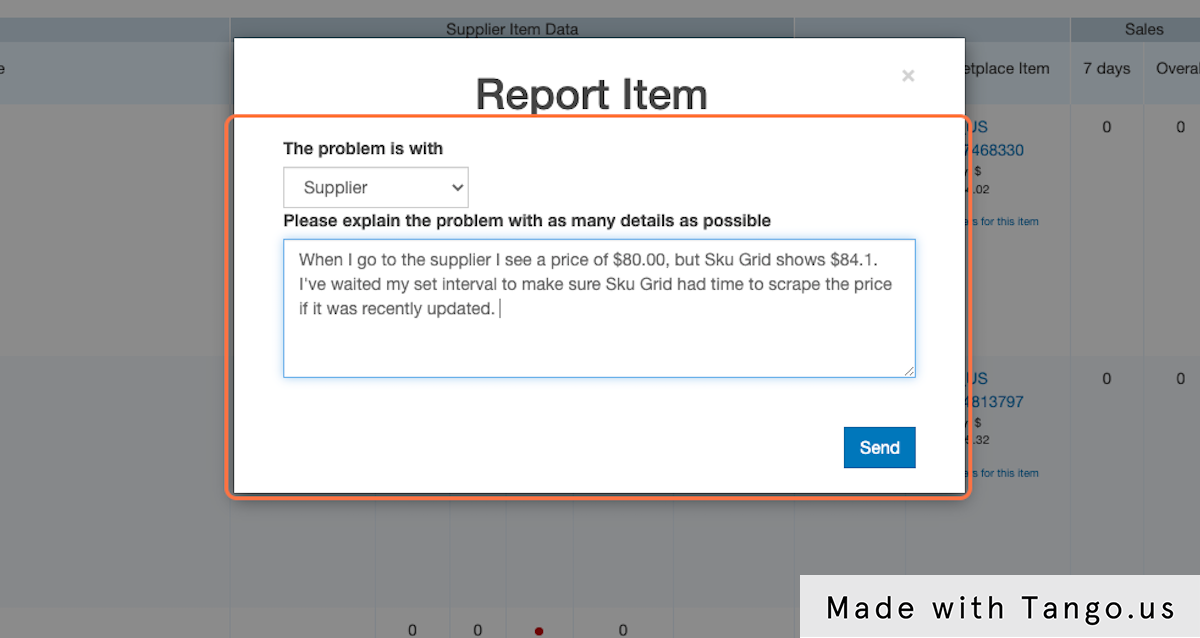Close the Report Item dialog
Viewport: 1200px width, 638px height.
pos(908,75)
